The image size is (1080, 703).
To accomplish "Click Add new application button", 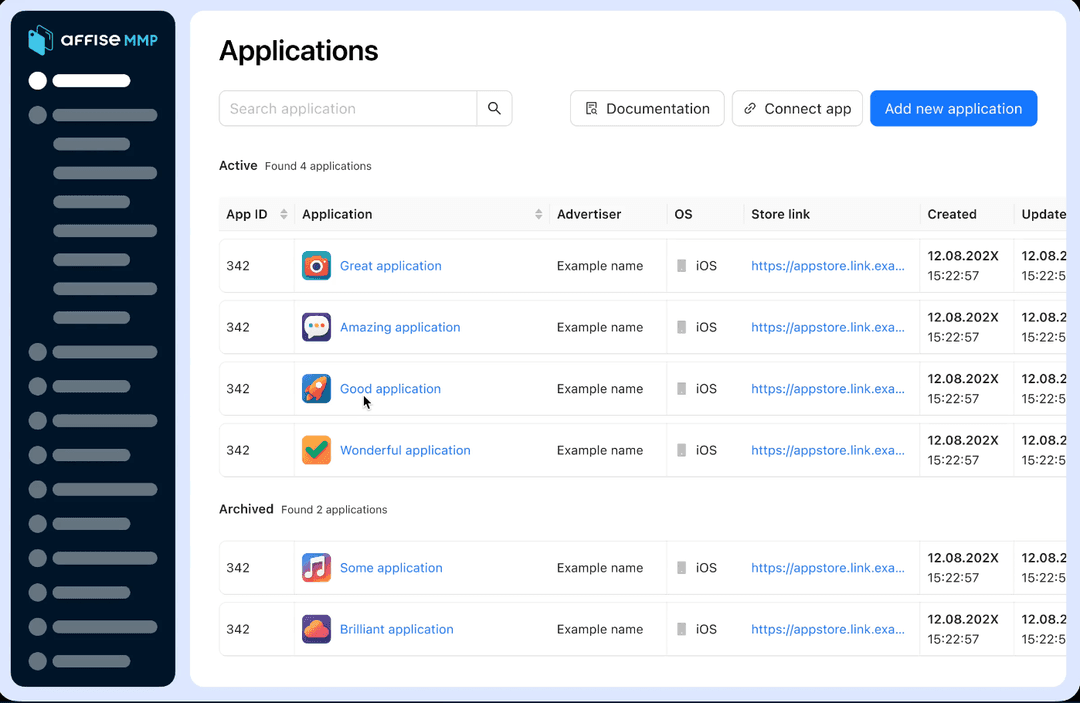I will (x=953, y=108).
